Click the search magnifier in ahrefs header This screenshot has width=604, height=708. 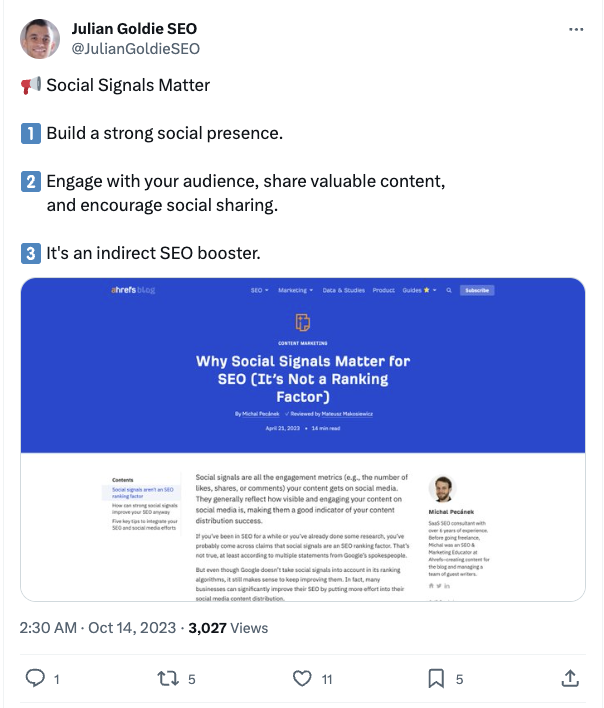click(x=449, y=290)
